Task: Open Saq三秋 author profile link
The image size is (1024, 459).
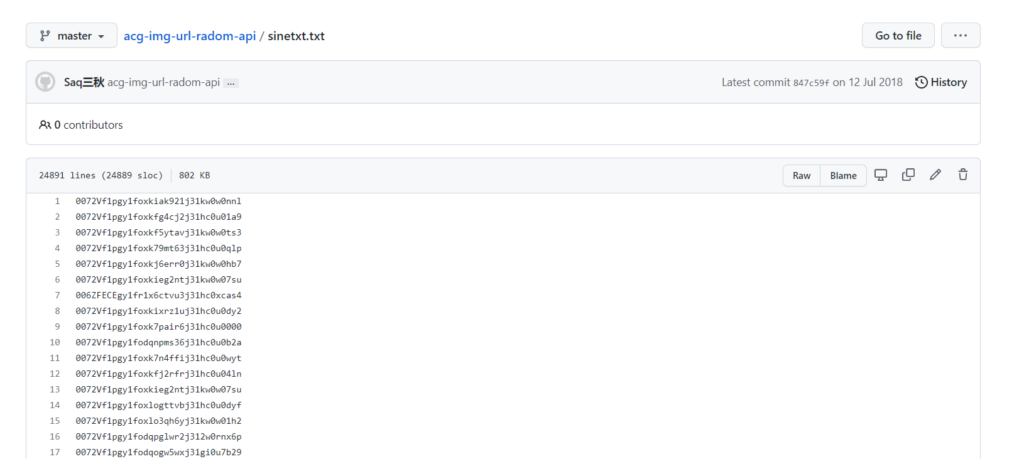Action: coord(84,82)
